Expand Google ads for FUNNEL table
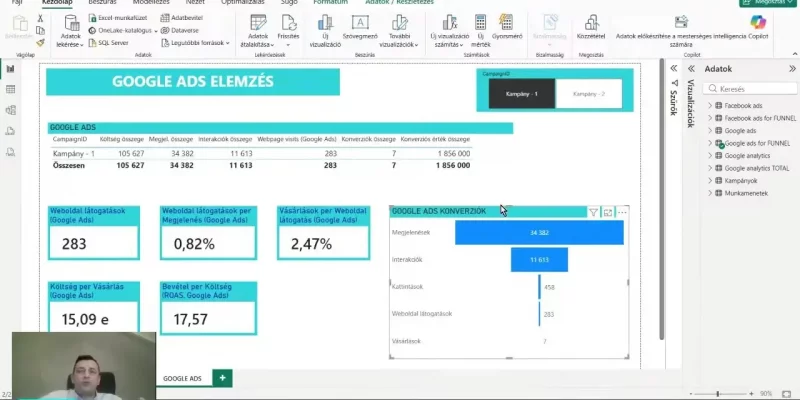 click(710, 143)
